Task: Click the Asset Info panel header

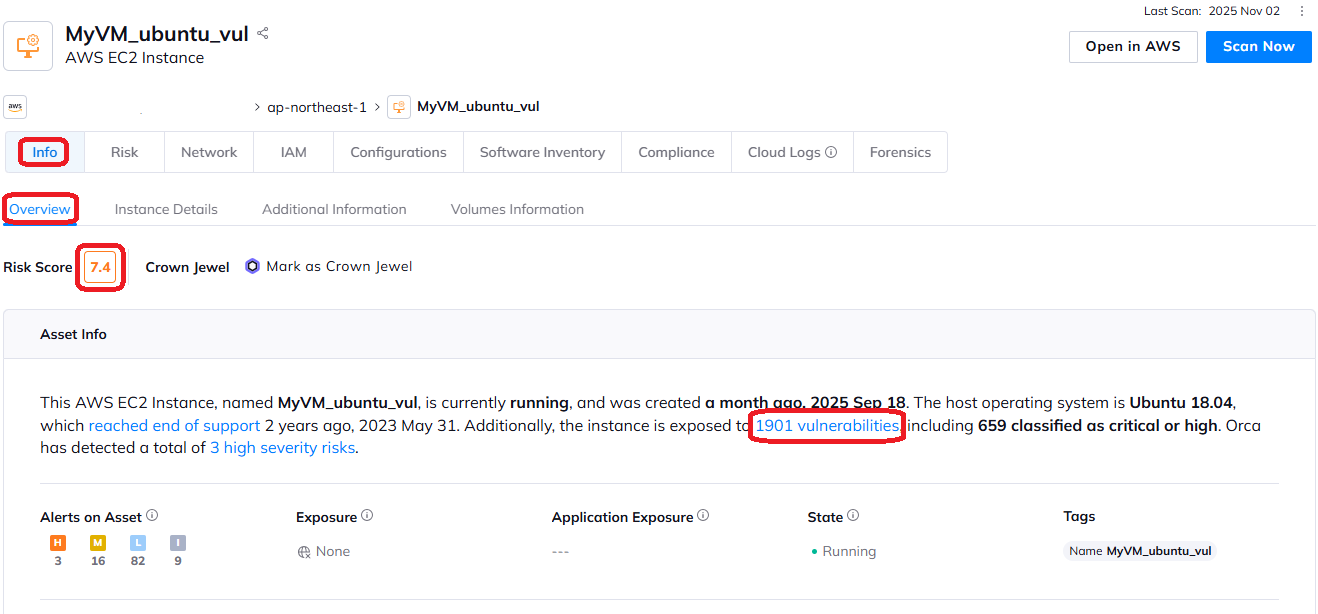Action: point(659,334)
